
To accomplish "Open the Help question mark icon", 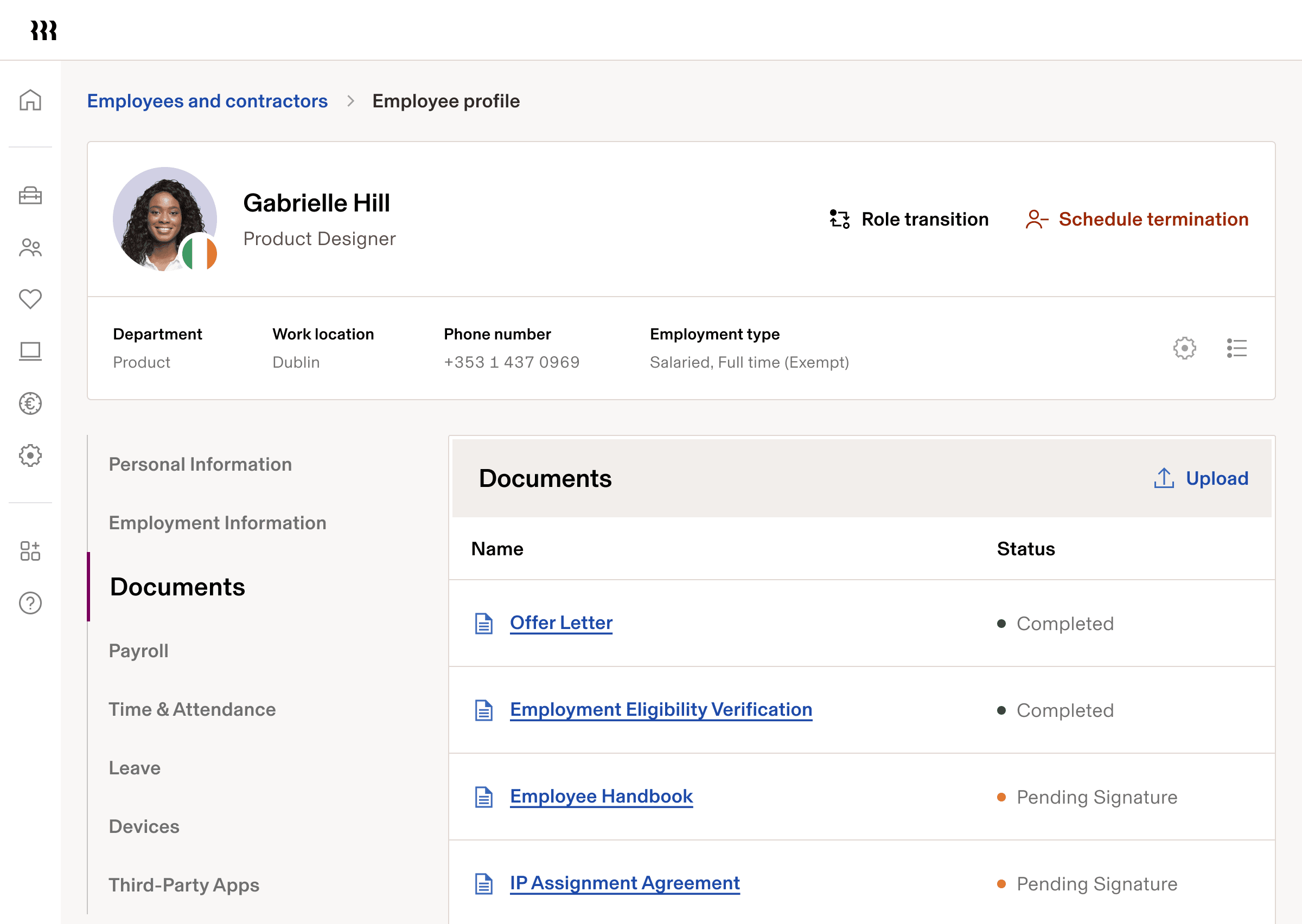I will click(x=30, y=602).
